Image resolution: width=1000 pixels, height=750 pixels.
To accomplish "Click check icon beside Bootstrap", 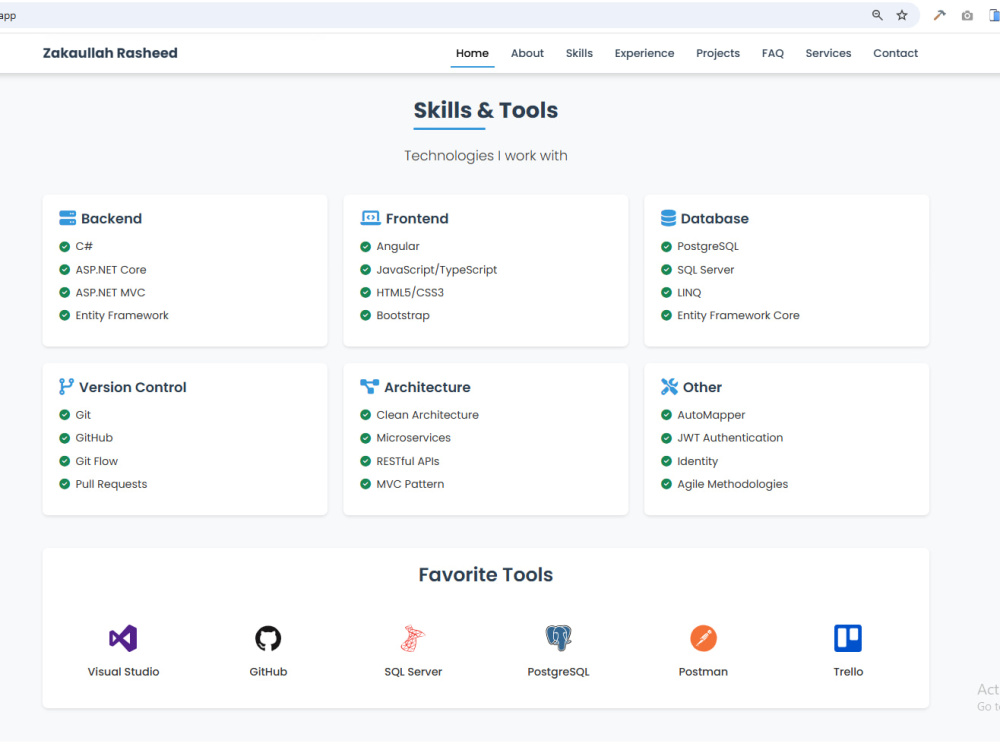I will (x=365, y=315).
